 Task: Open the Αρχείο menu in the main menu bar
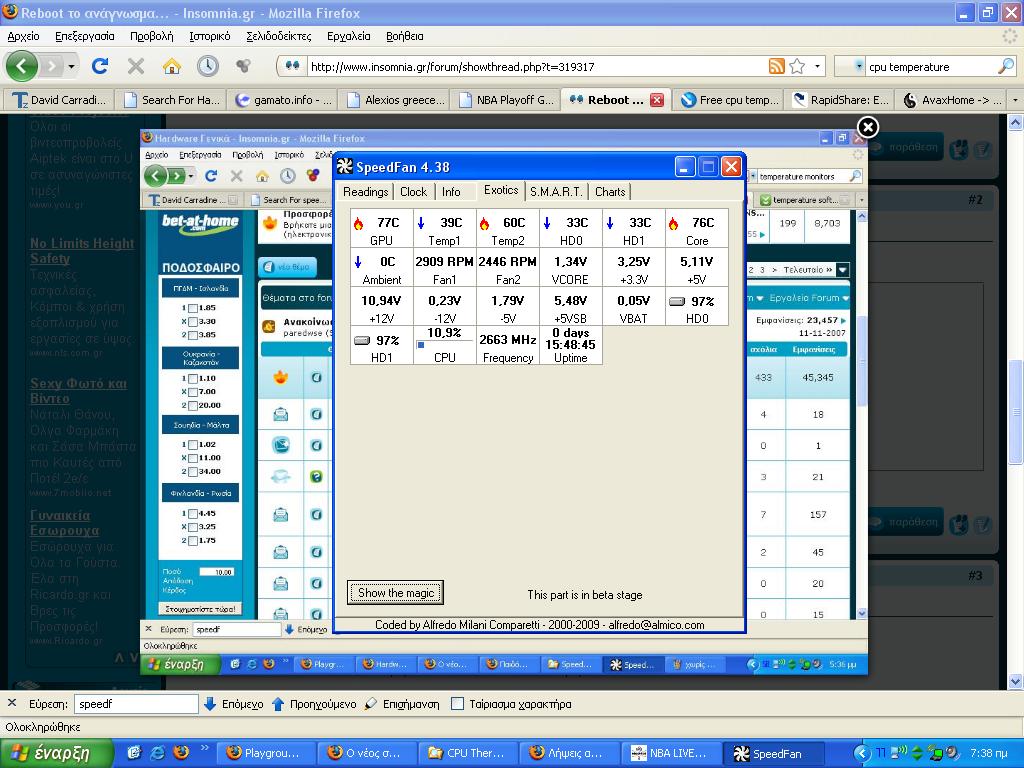(24, 36)
